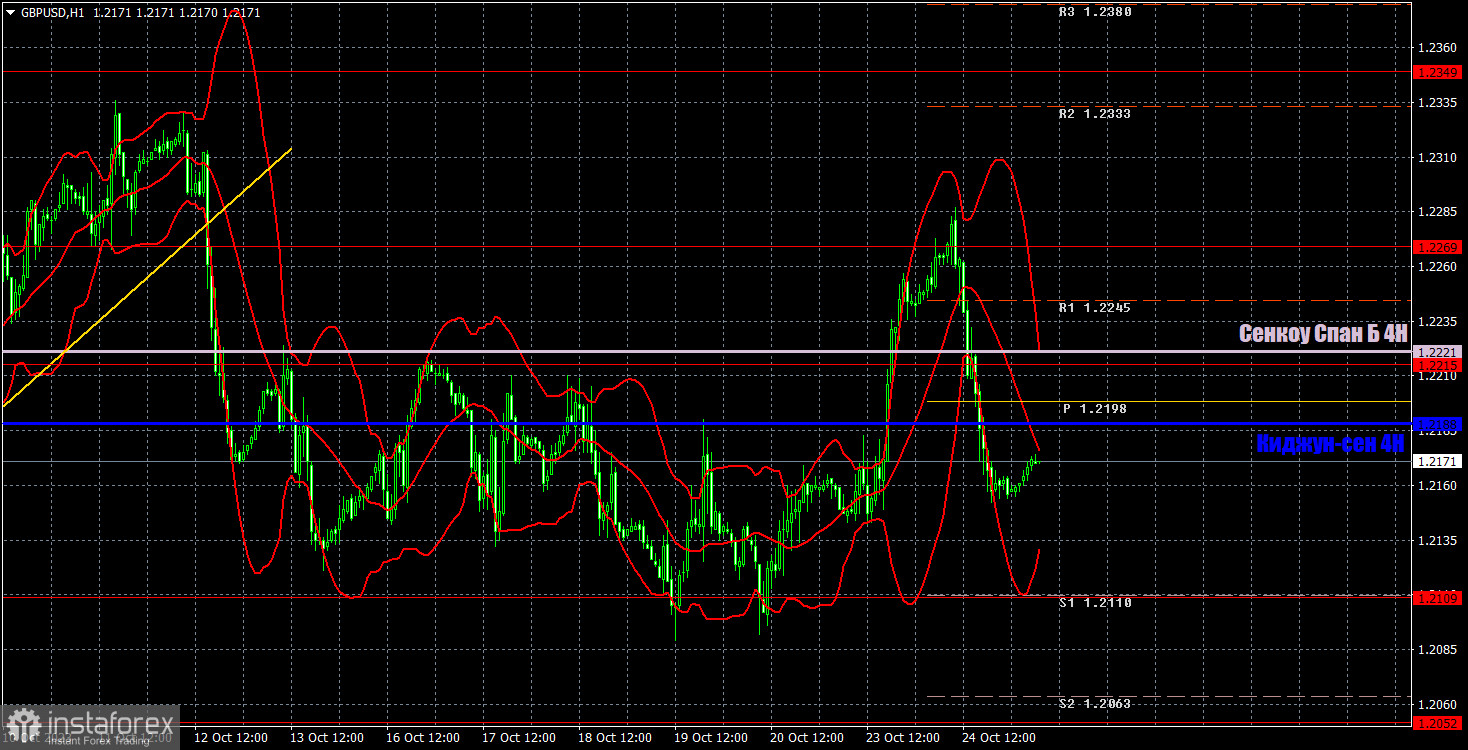Click the 1.2060 price scale value
Screen dimensions: 1468x750
coord(1436,705)
